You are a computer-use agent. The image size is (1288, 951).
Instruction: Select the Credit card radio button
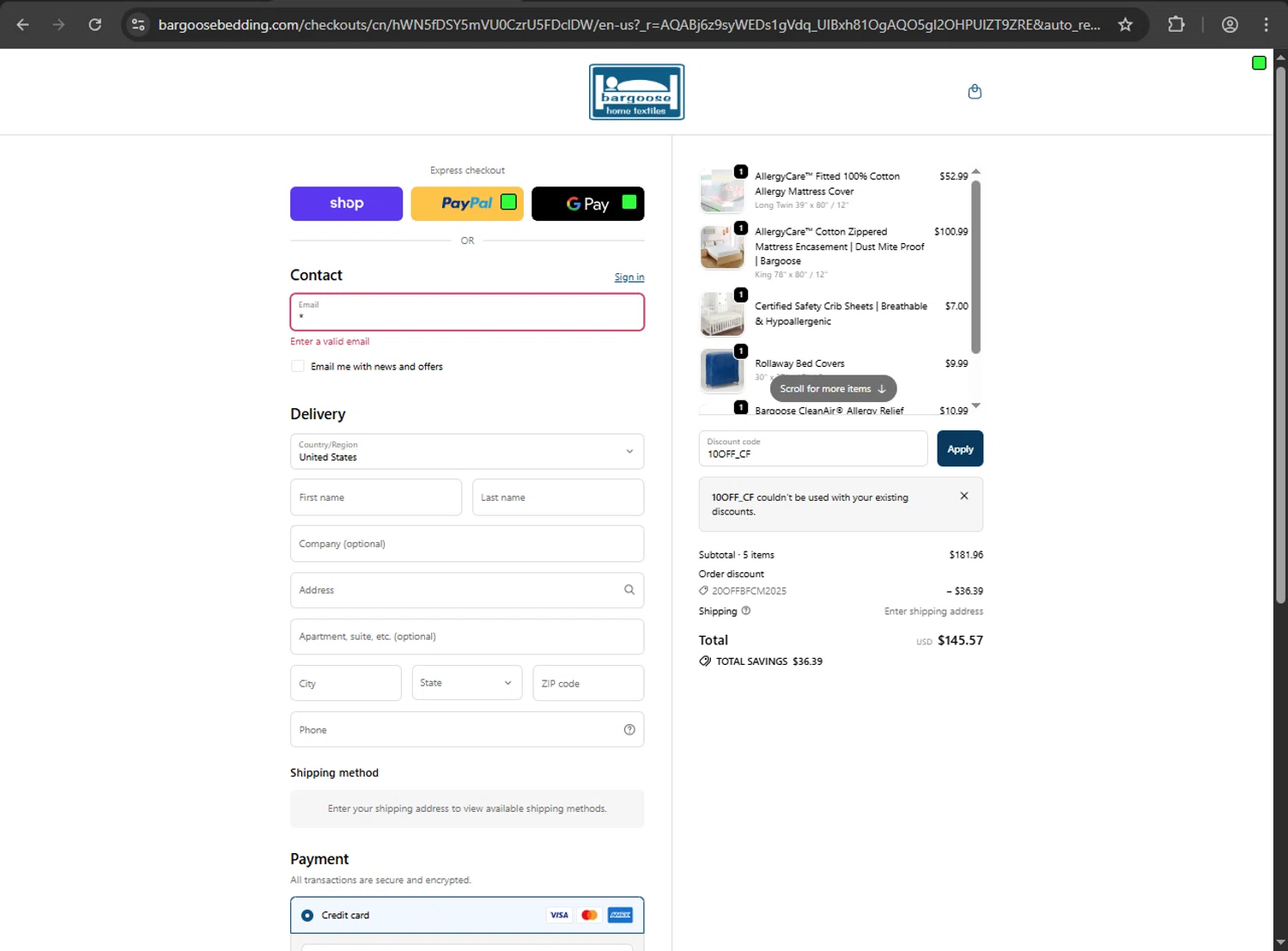click(307, 915)
